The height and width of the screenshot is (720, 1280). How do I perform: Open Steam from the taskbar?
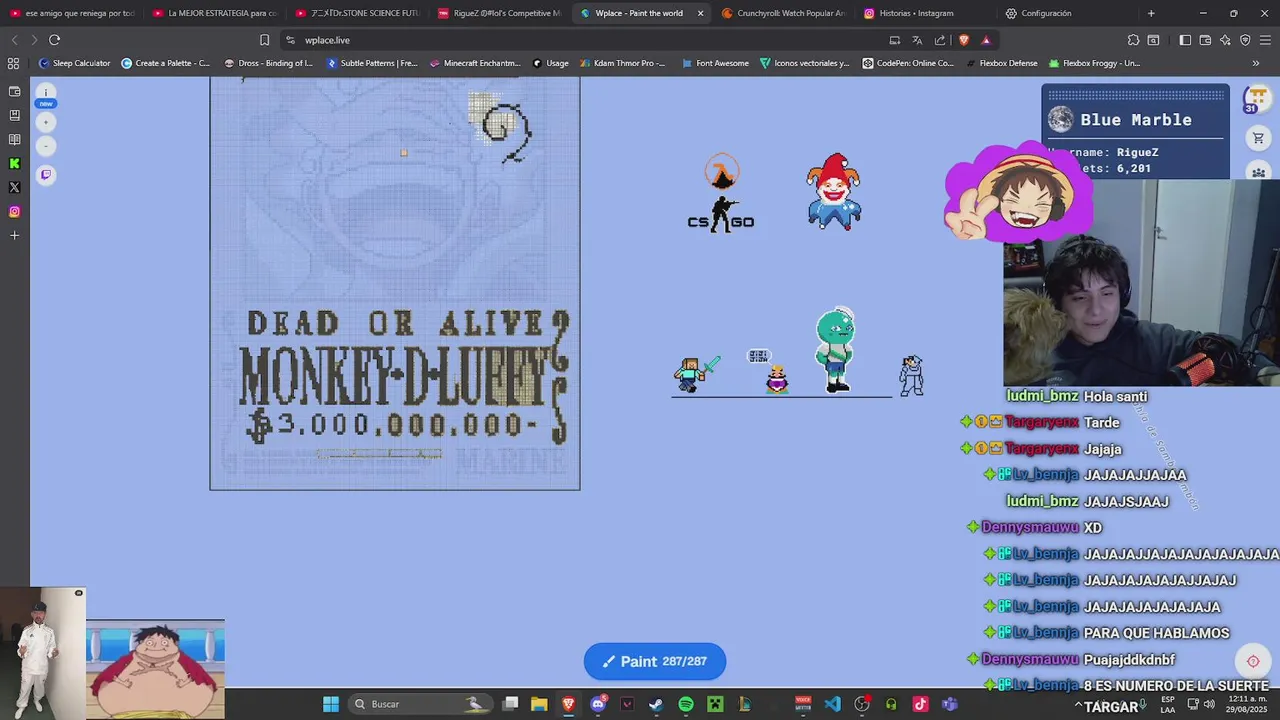[656, 704]
